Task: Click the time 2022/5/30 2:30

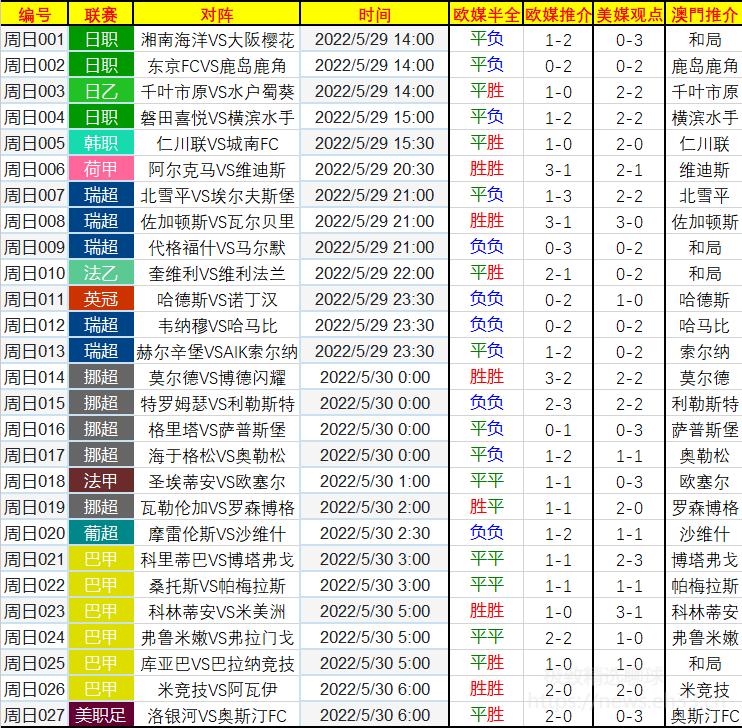Action: tap(374, 533)
